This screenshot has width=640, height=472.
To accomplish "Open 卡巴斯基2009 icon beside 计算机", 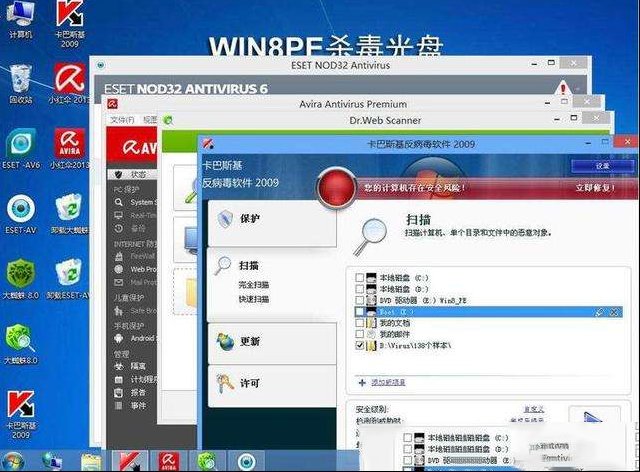I will [x=69, y=22].
